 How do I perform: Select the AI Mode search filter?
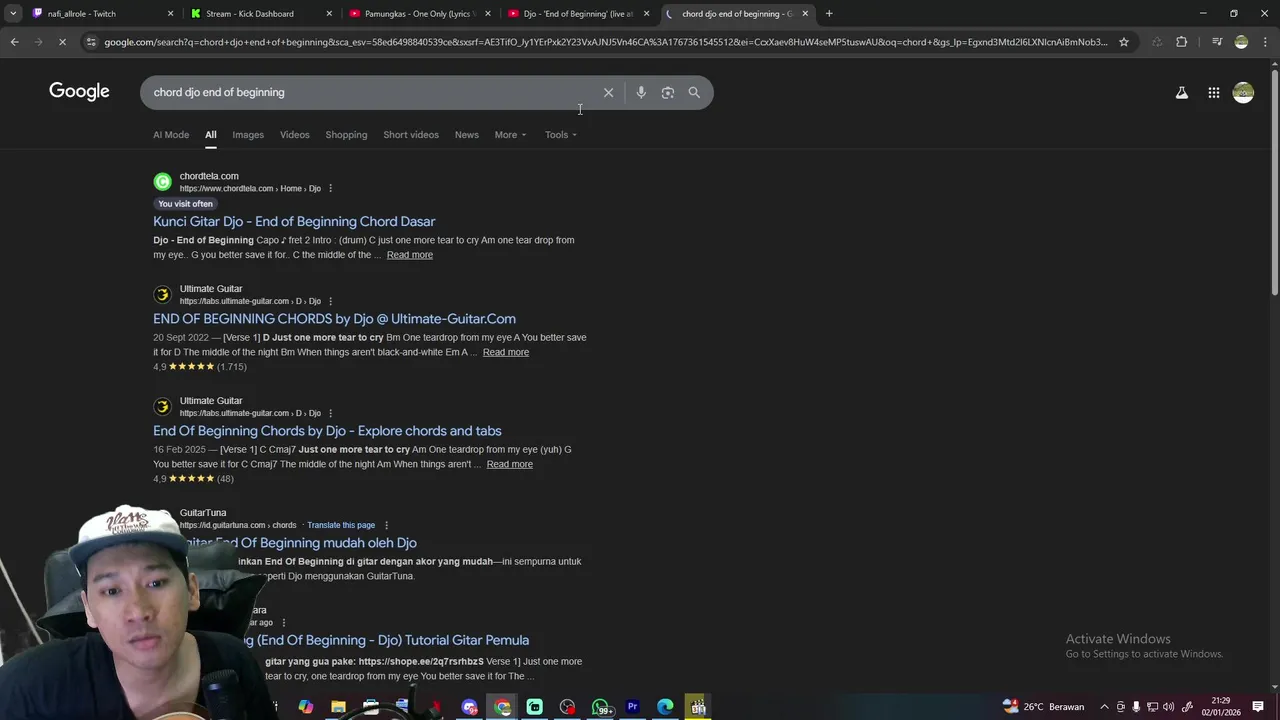tap(171, 135)
